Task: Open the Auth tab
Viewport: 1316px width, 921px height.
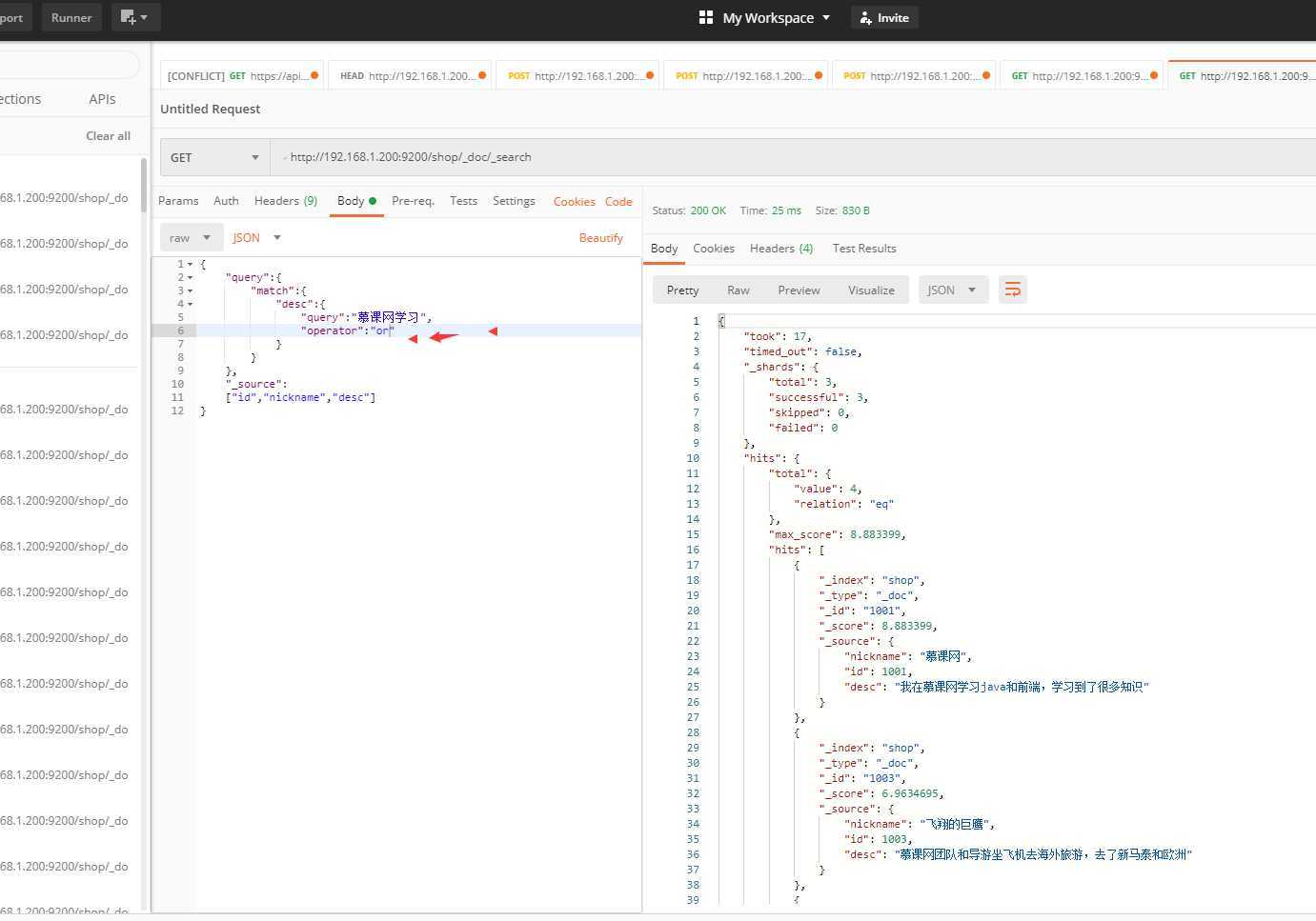Action: [226, 201]
